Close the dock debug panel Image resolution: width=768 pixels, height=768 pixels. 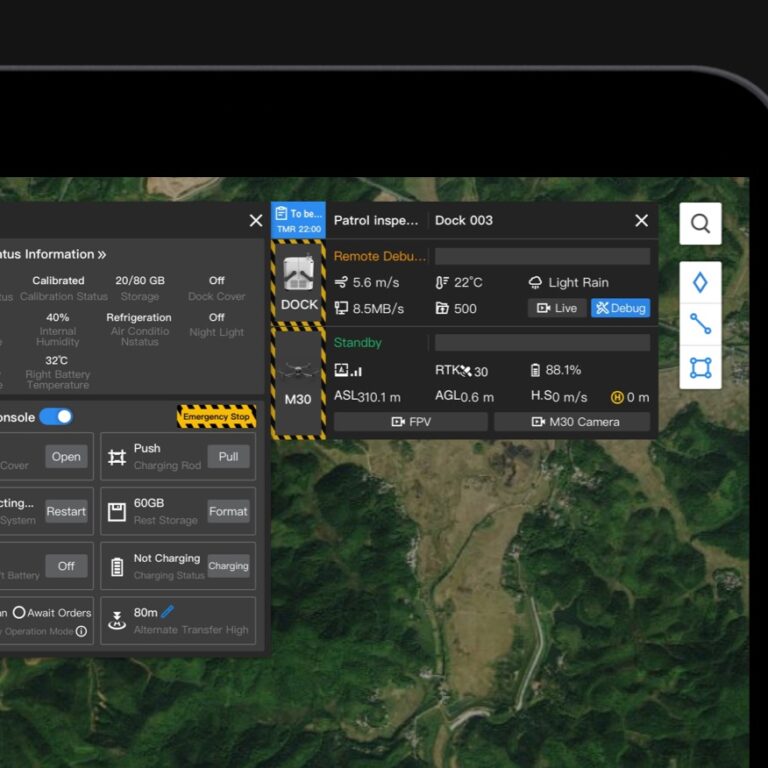(256, 220)
